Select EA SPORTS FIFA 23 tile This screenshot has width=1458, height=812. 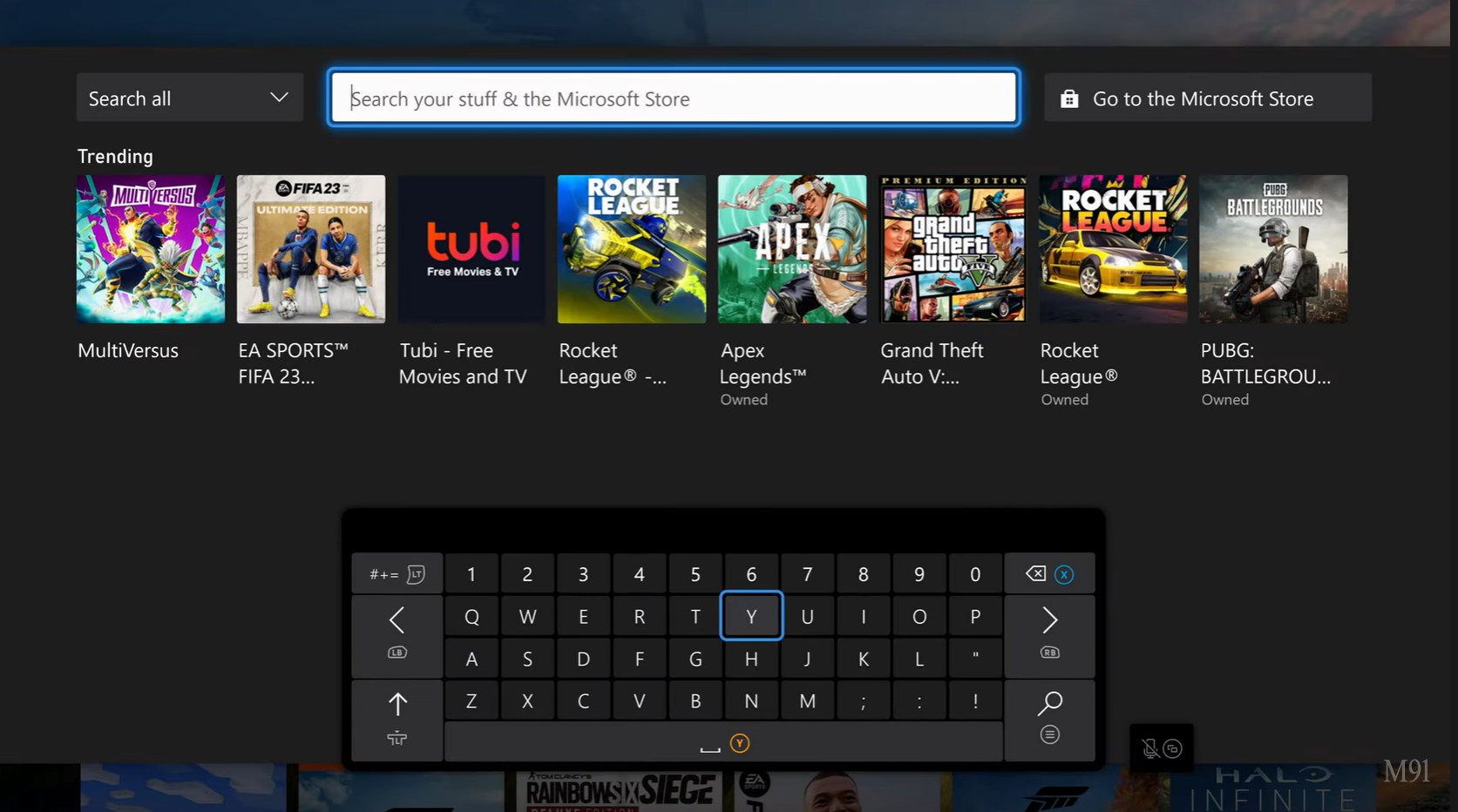click(x=311, y=249)
